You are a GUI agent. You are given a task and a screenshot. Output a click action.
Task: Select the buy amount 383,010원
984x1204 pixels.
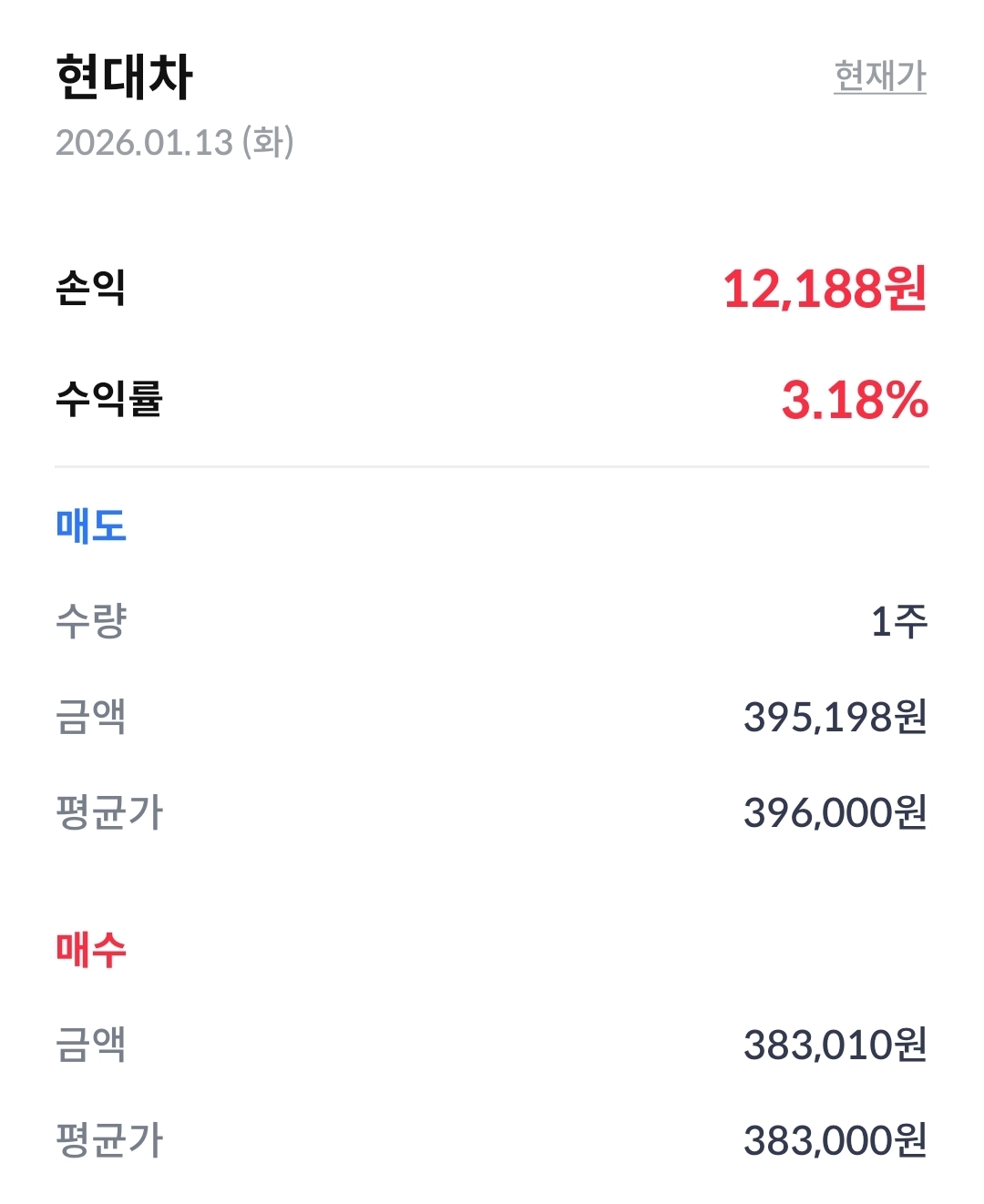pos(835,1045)
